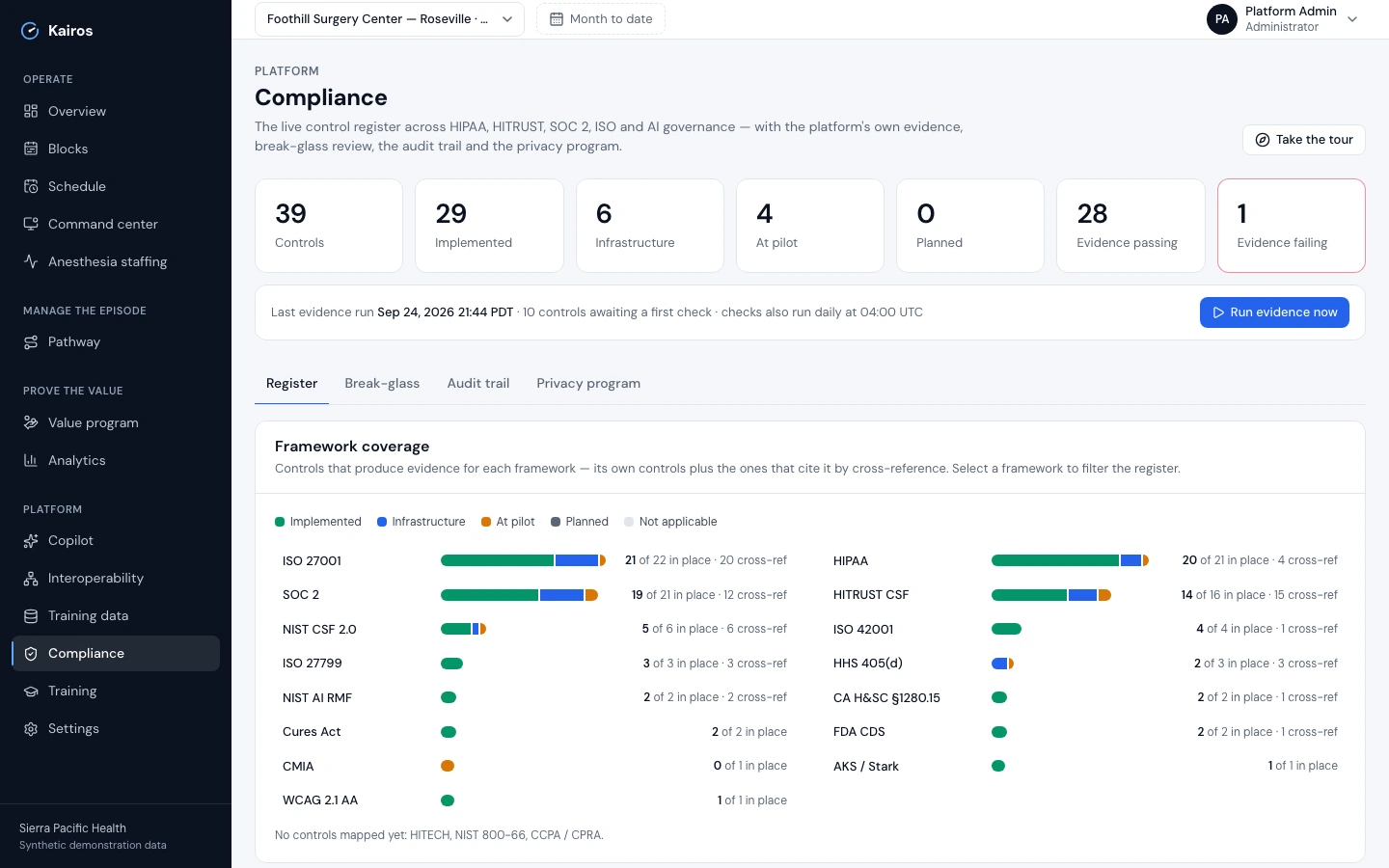1389x868 pixels.
Task: Open Training data in sidebar
Action: tap(116, 615)
